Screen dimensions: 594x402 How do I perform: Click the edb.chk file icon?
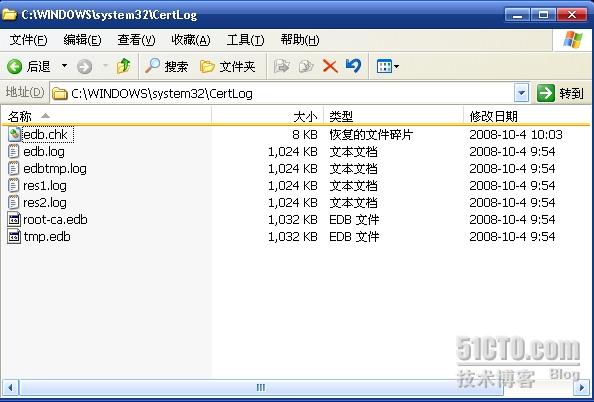point(14,135)
